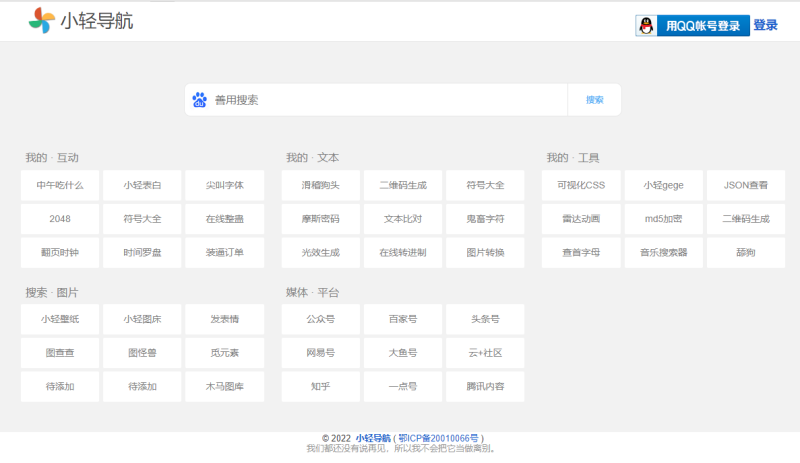Launch the 音乐搜索器 tile
Viewport: 800px width, 463px height.
click(x=663, y=253)
